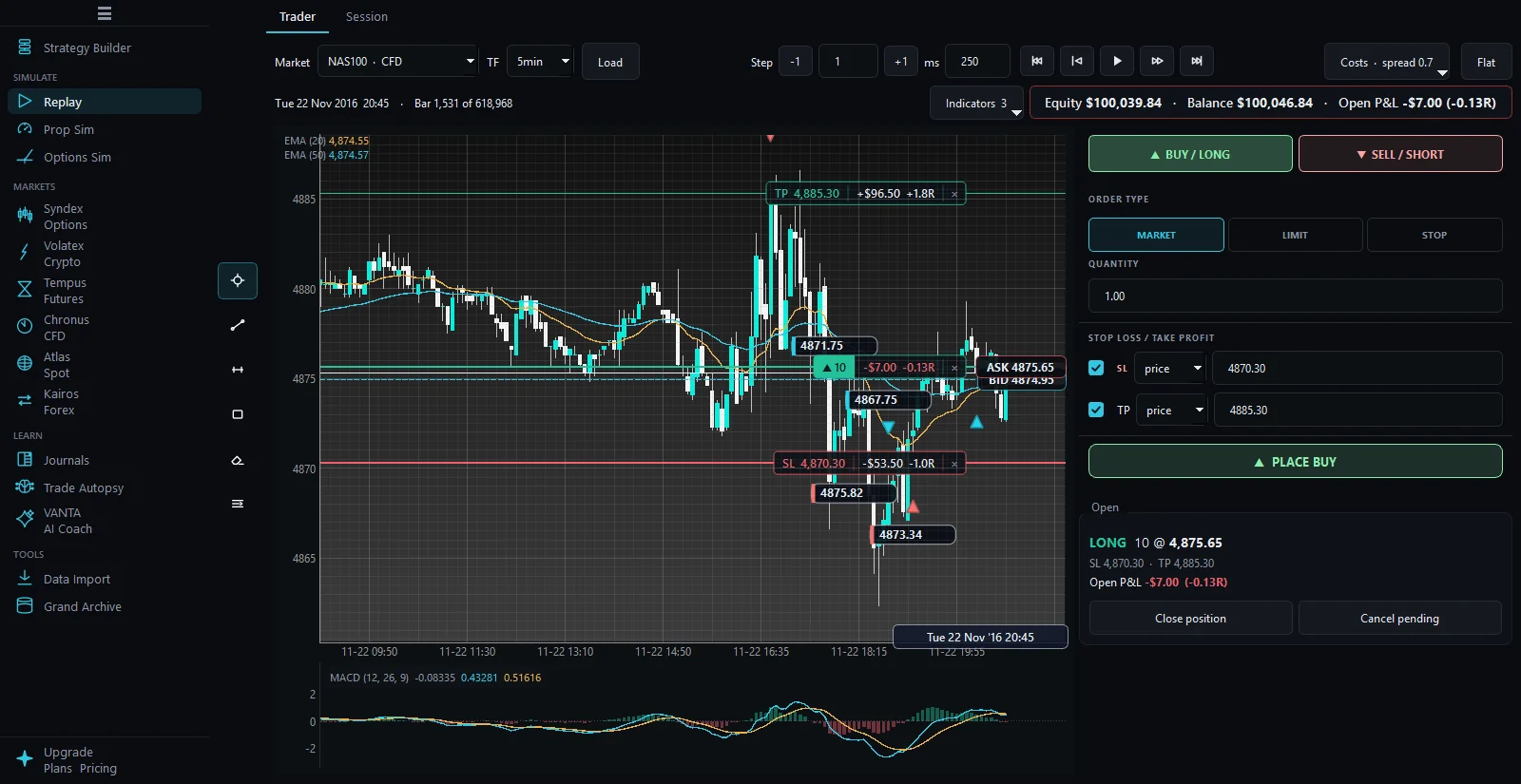Select the rectangle drawing tool
The width and height of the screenshot is (1521, 784).
click(238, 414)
